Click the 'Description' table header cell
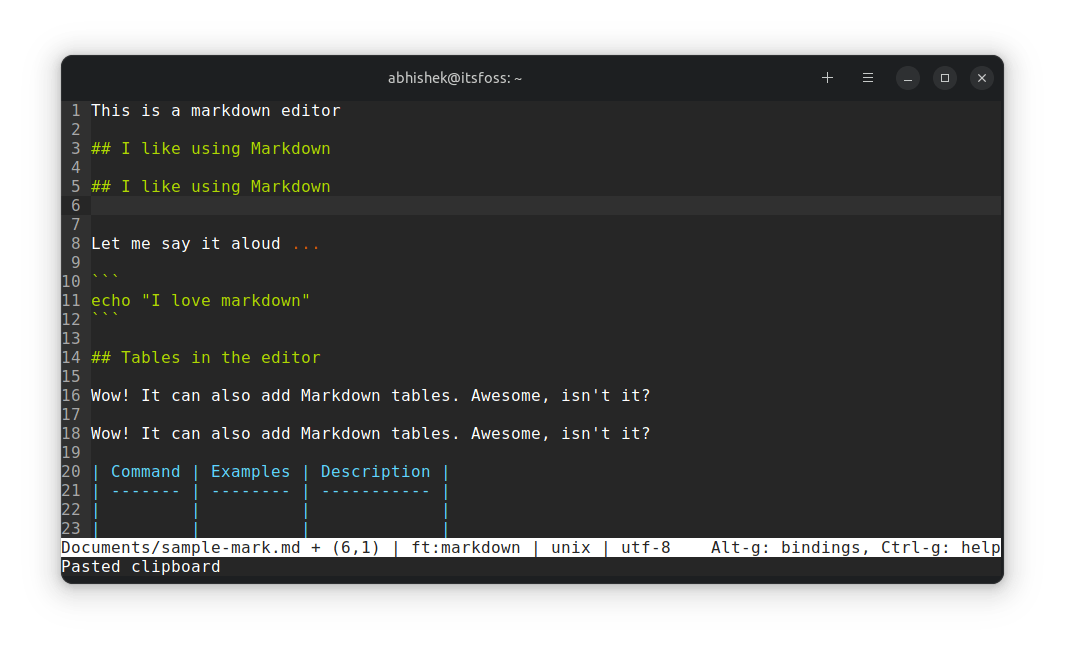 click(375, 472)
